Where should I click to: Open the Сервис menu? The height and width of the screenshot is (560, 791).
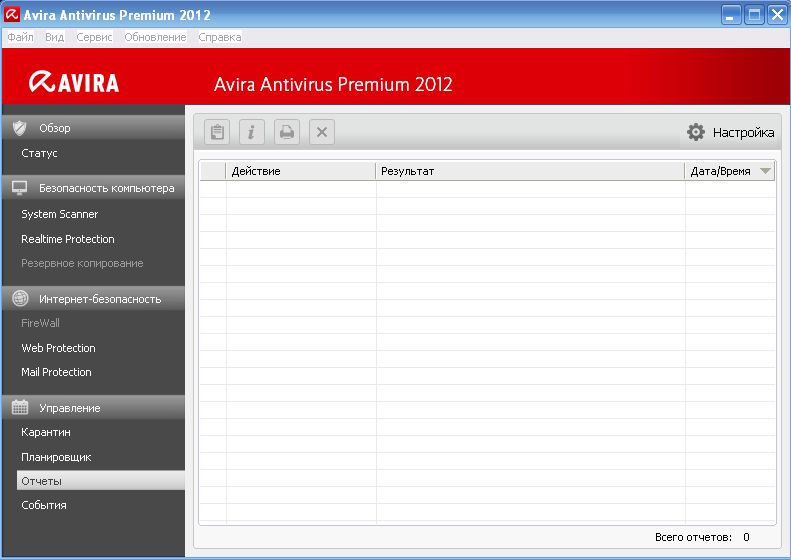pyautogui.click(x=94, y=37)
